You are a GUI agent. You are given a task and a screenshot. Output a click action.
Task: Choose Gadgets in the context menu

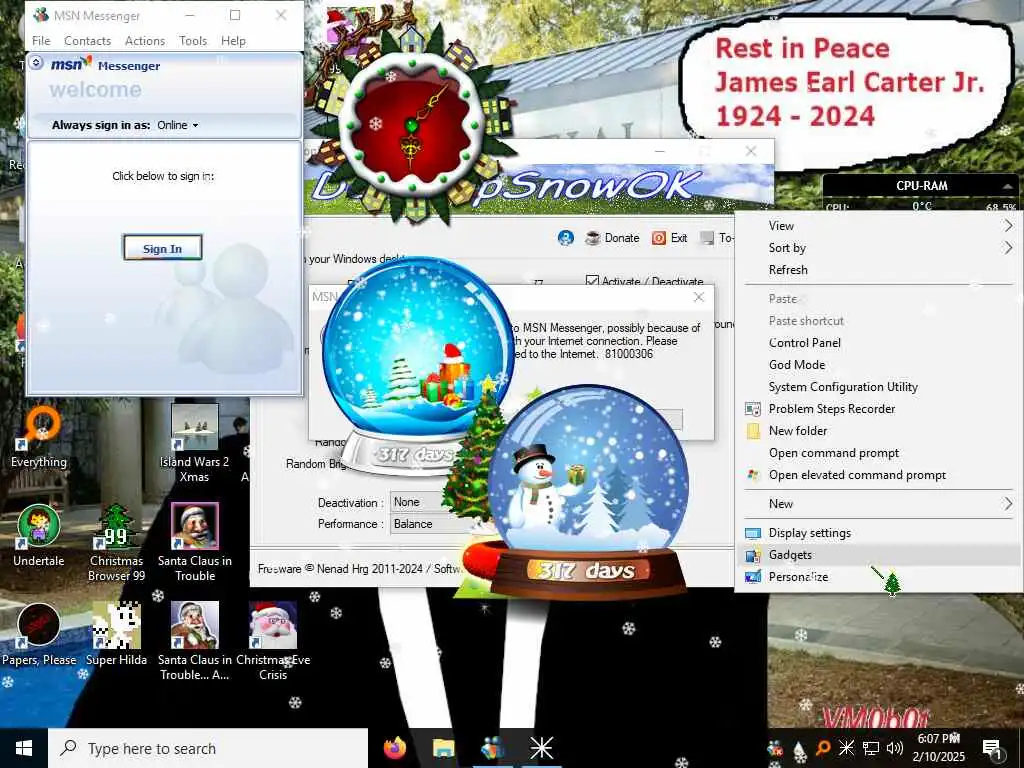pyautogui.click(x=878, y=555)
